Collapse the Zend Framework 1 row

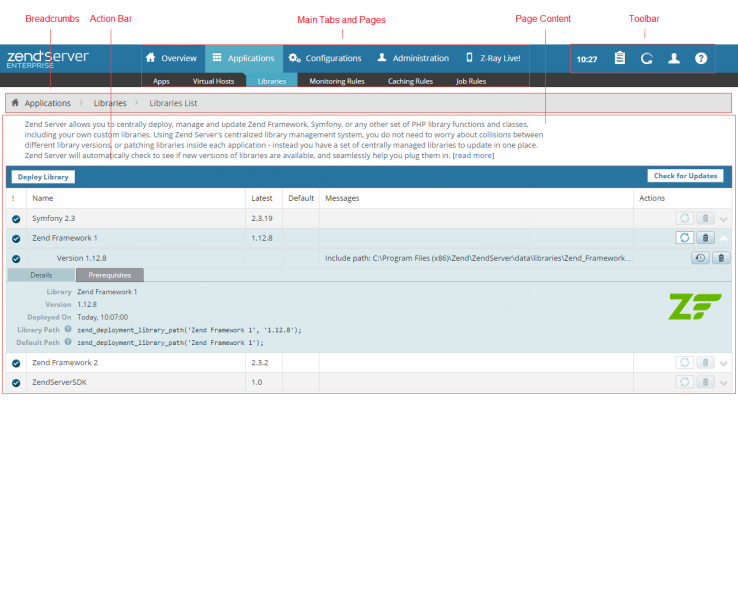(724, 238)
